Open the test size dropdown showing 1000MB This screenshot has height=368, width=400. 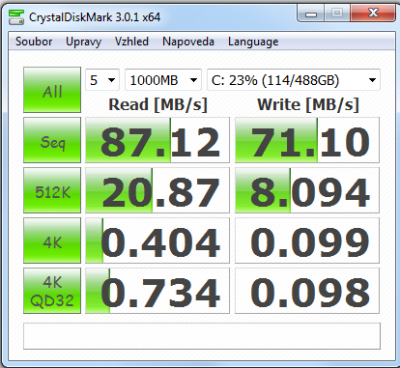[x=163, y=80]
